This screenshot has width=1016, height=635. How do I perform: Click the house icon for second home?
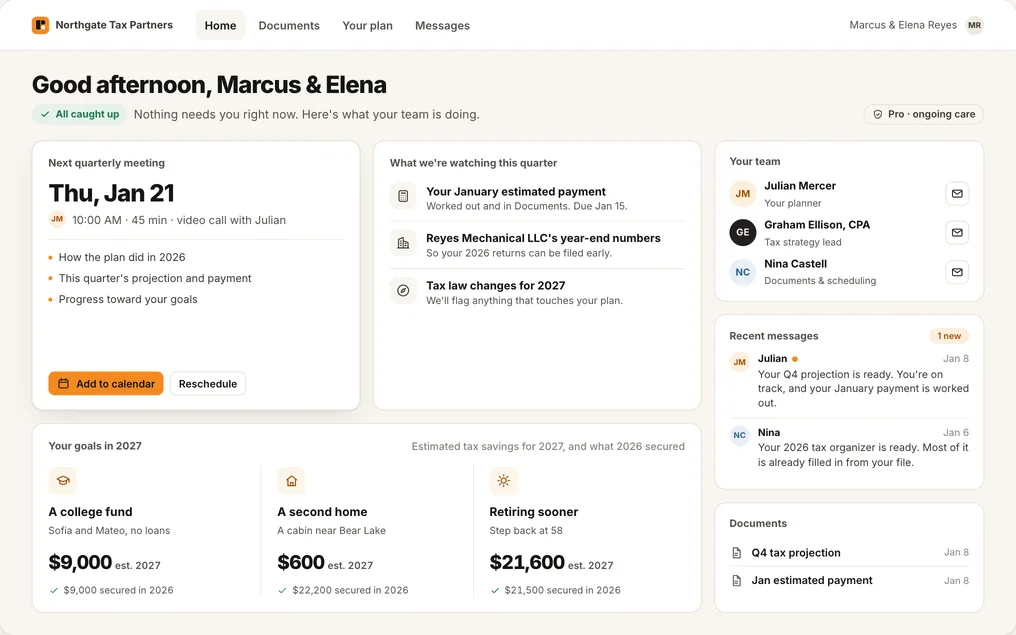point(292,481)
